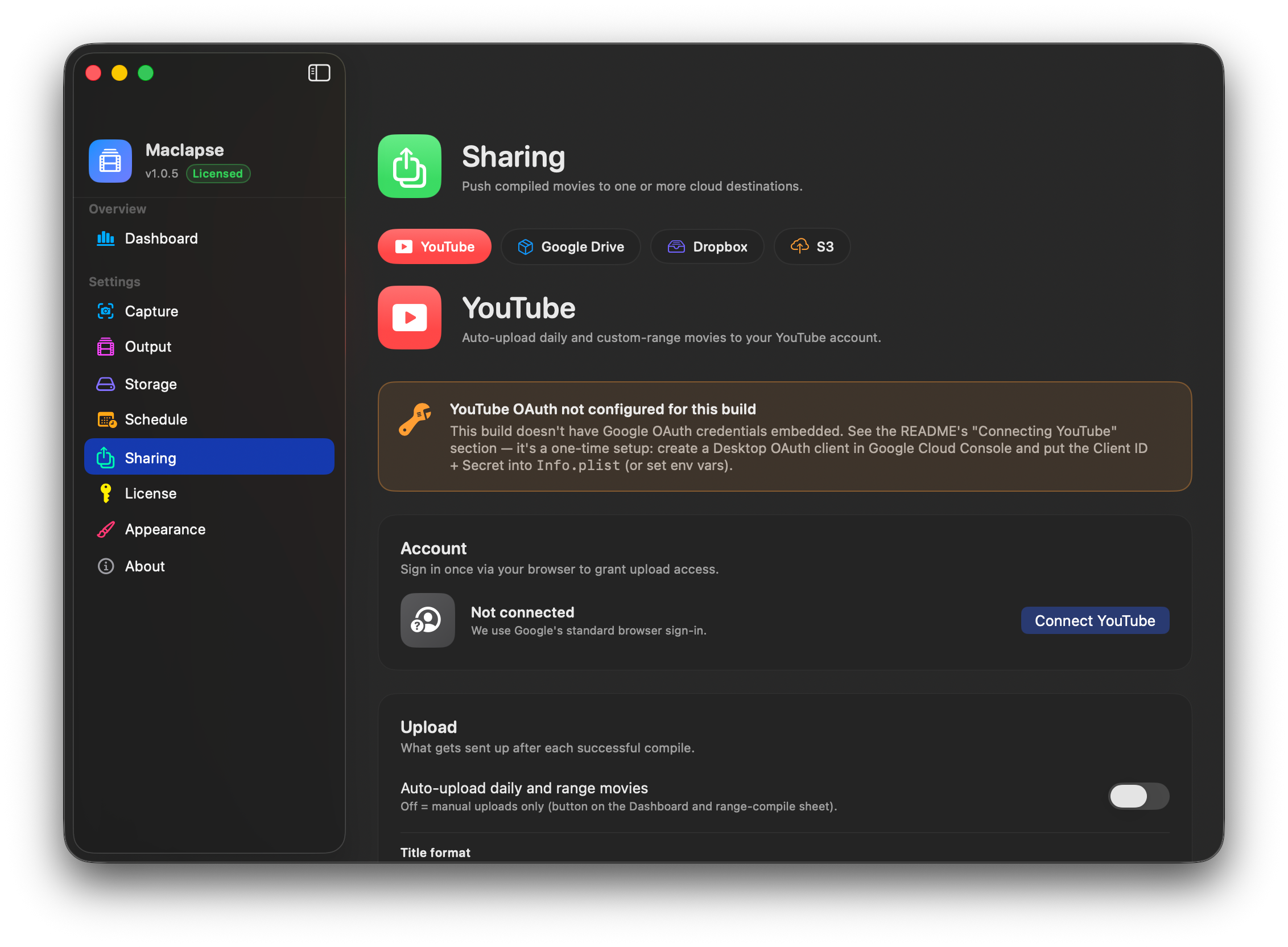
Task: Click the Connect YouTube button
Action: [x=1095, y=620]
